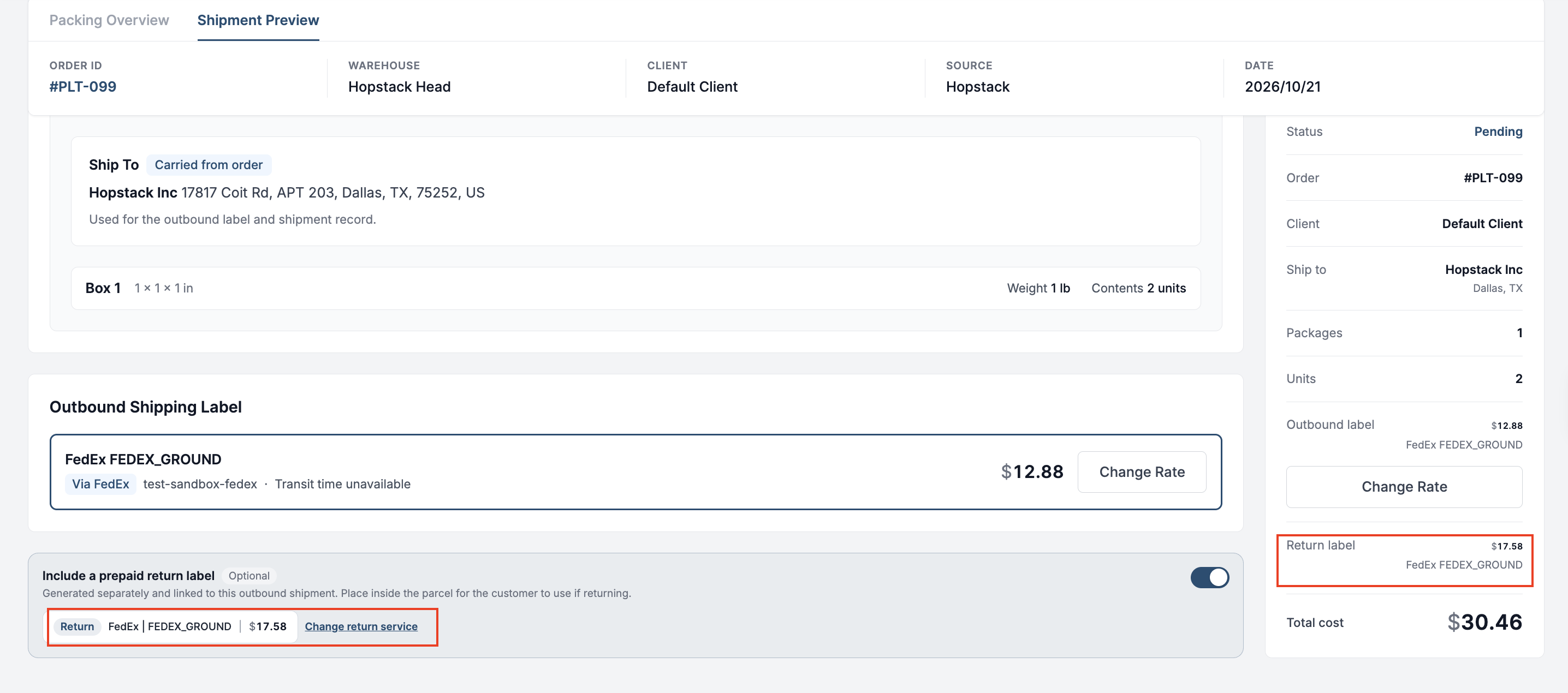Screen dimensions: 1568x693
Task: Click the Via FedEx carrier badge
Action: (x=100, y=483)
